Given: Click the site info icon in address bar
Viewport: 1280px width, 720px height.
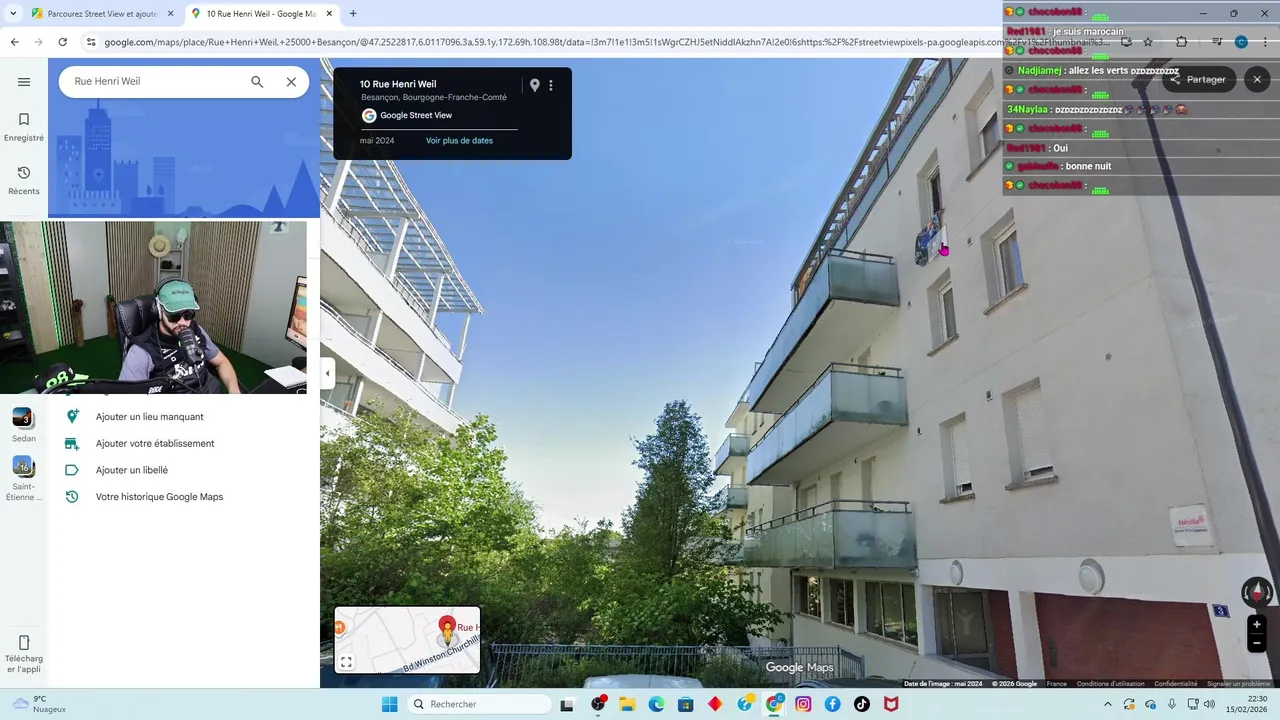Looking at the screenshot, I should point(91,42).
